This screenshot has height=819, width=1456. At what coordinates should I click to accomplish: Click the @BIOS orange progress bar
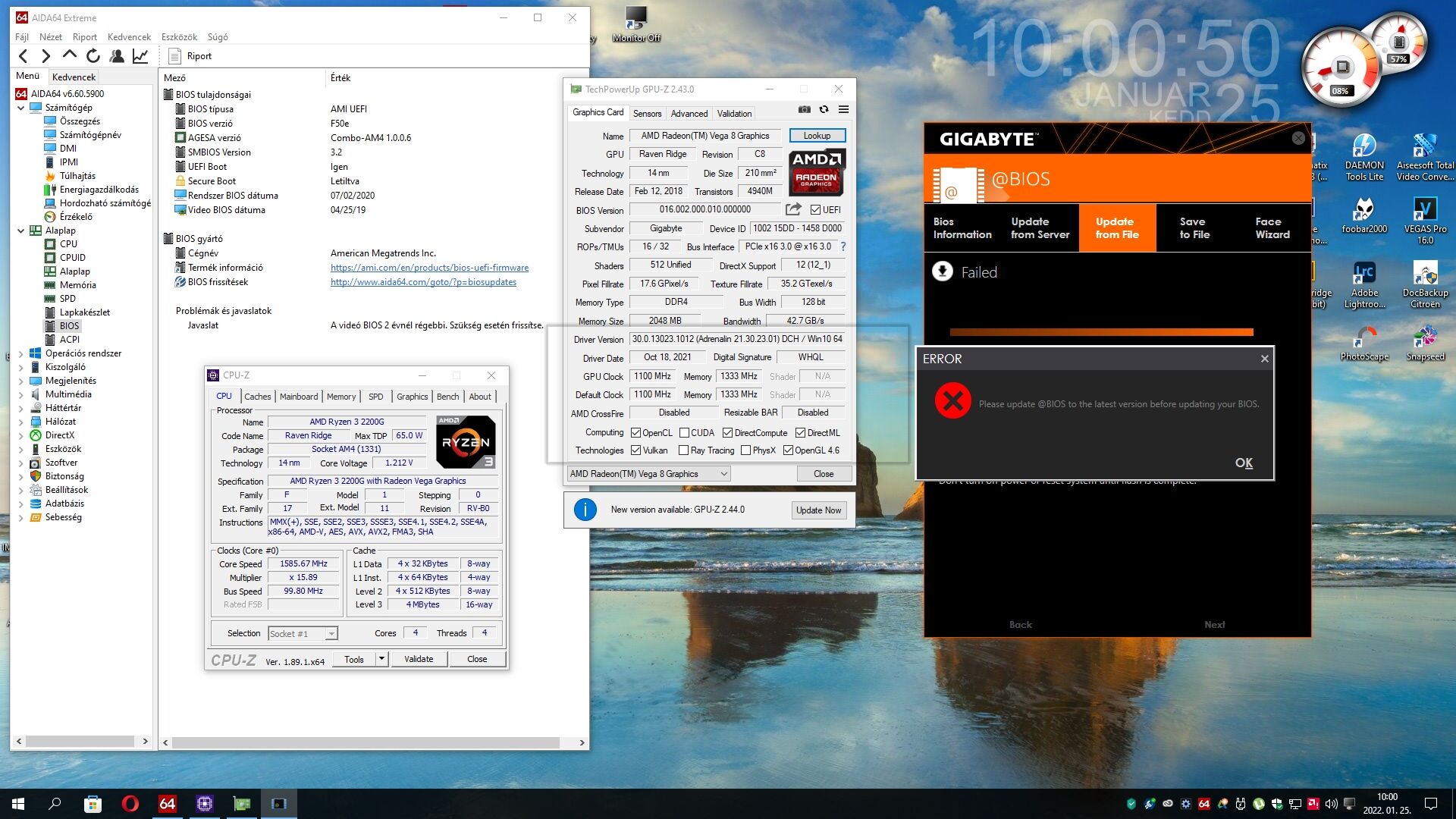click(1101, 332)
